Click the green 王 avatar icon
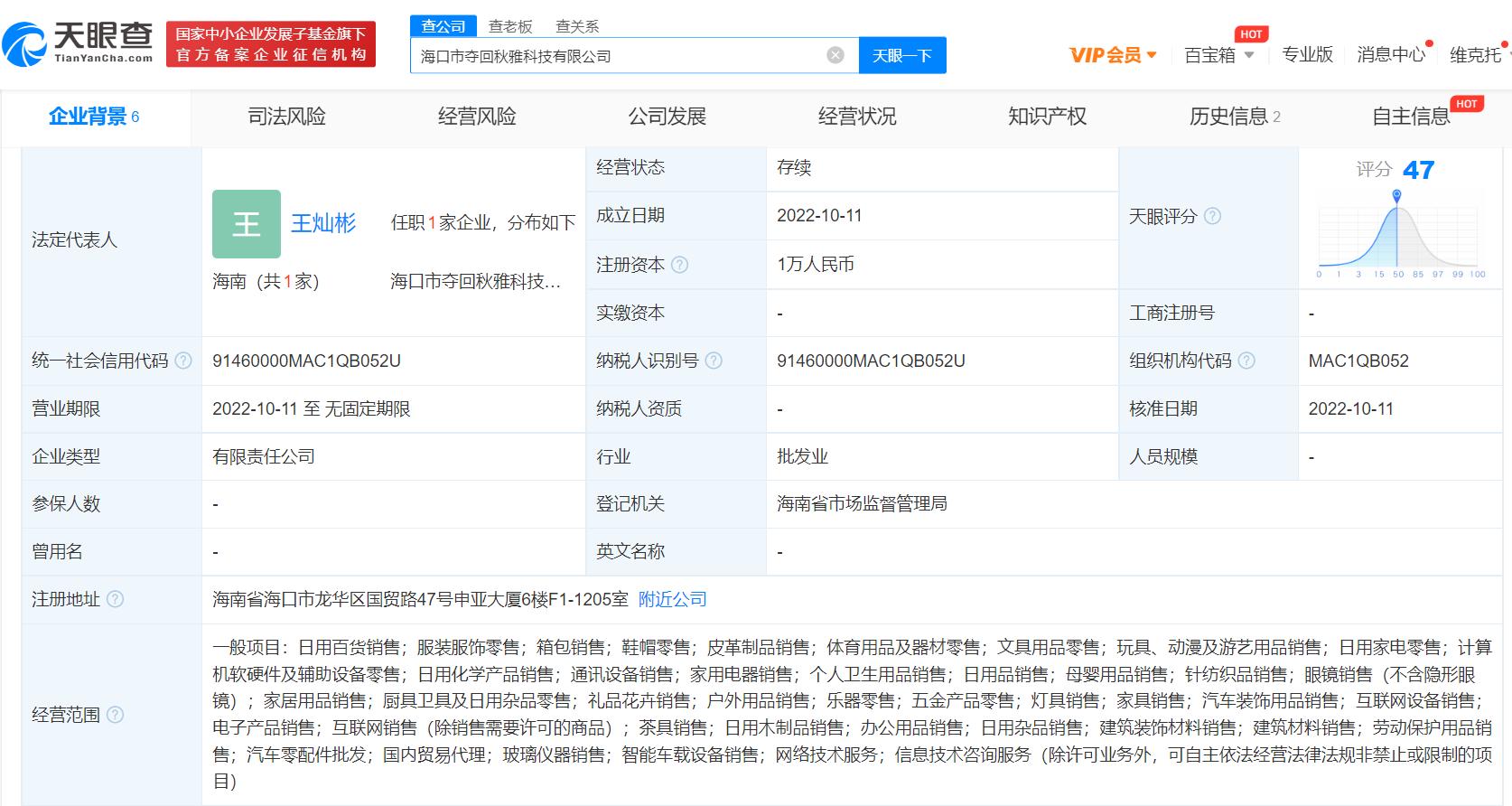This screenshot has height=806, width=1512. pyautogui.click(x=247, y=224)
